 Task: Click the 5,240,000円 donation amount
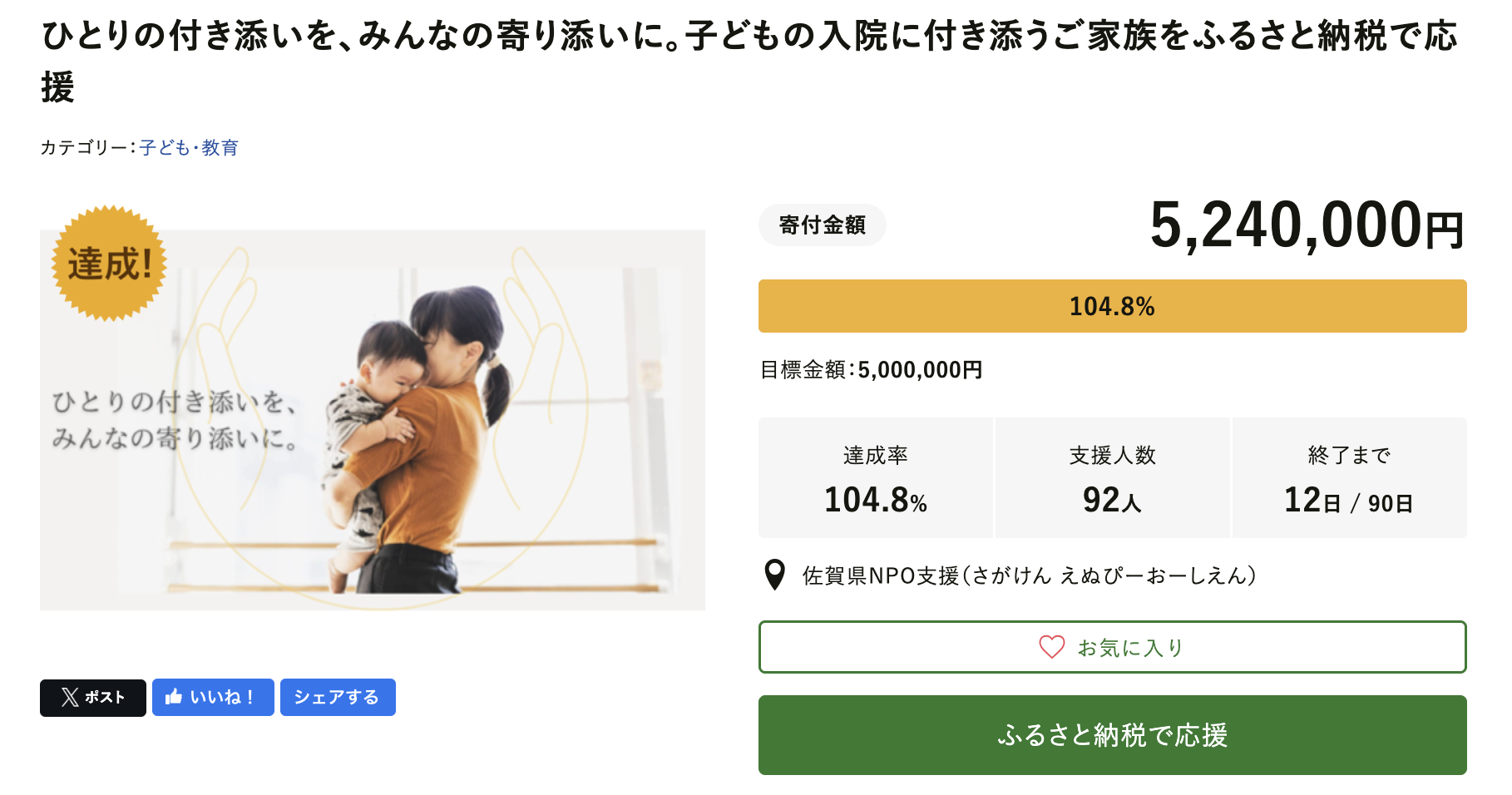point(1306,226)
